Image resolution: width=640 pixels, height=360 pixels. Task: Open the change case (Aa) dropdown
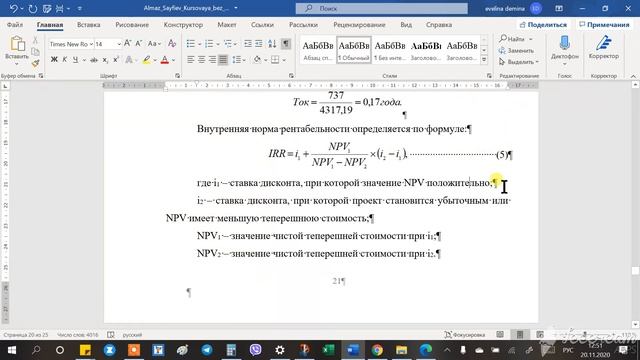154,43
